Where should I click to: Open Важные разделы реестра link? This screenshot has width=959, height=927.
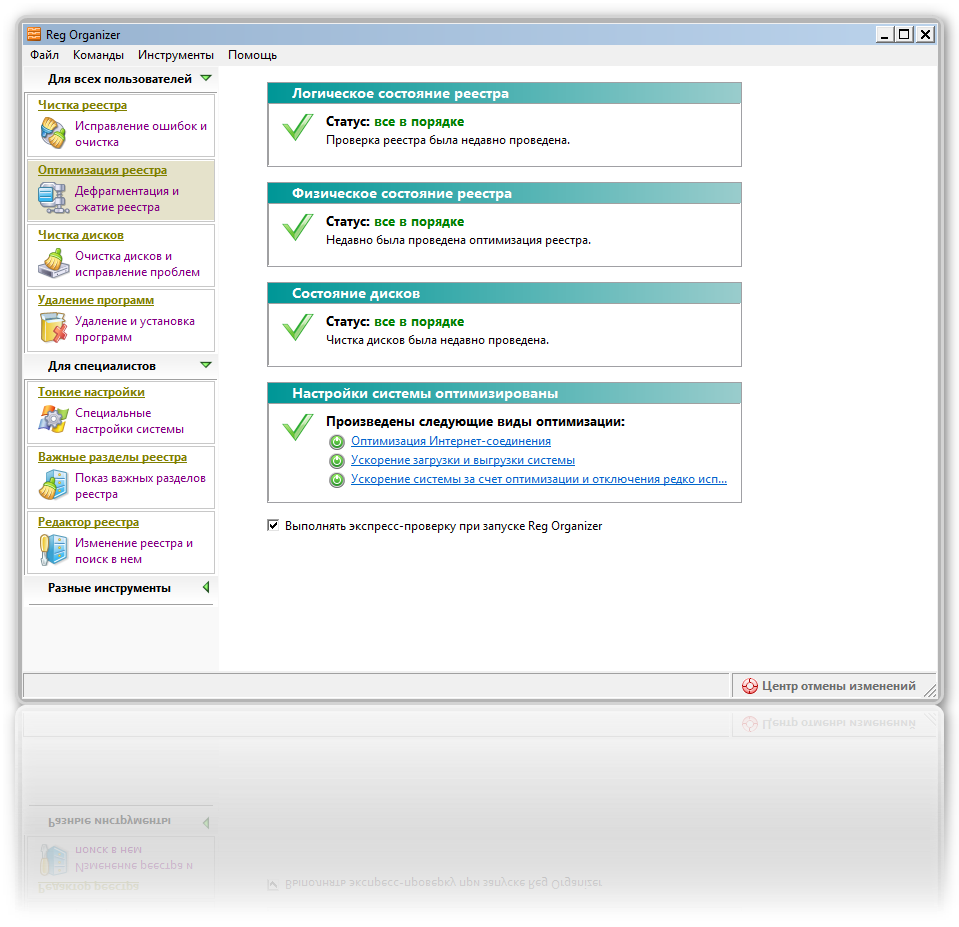pos(113,457)
